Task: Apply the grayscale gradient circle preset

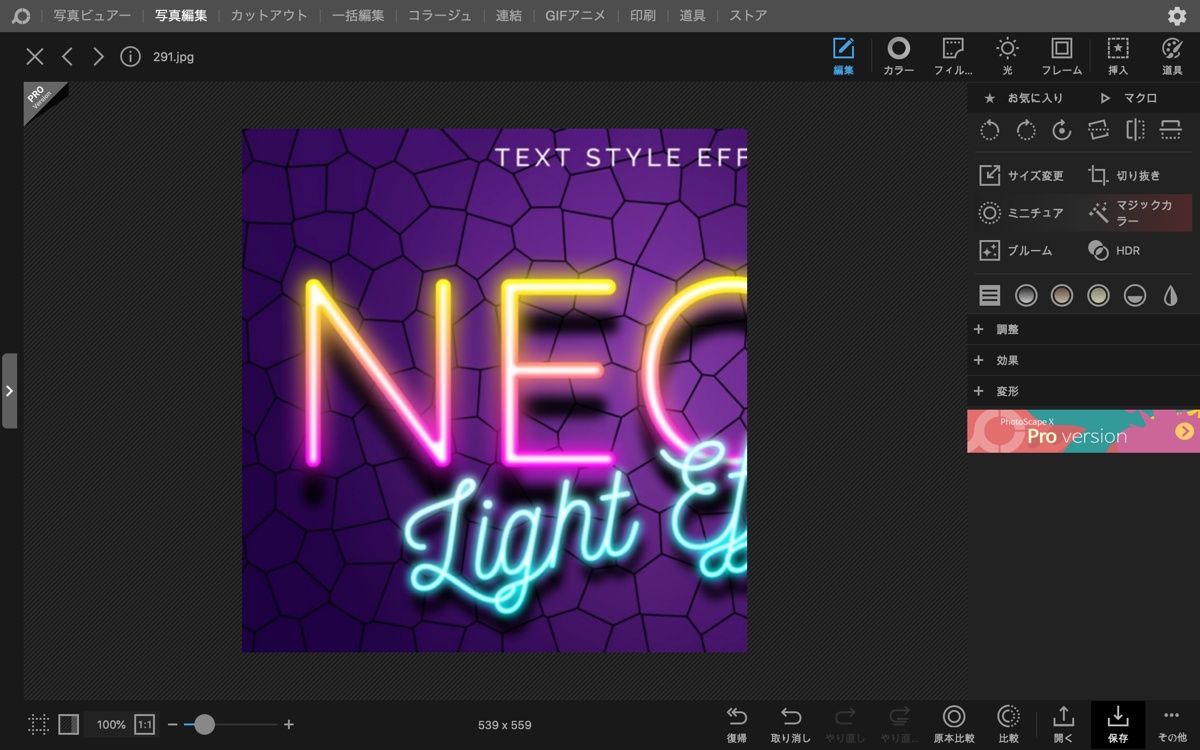Action: pyautogui.click(x=1026, y=295)
